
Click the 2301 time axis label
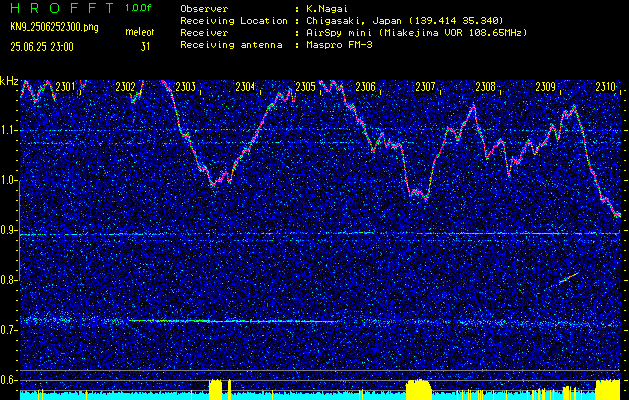pyautogui.click(x=65, y=87)
